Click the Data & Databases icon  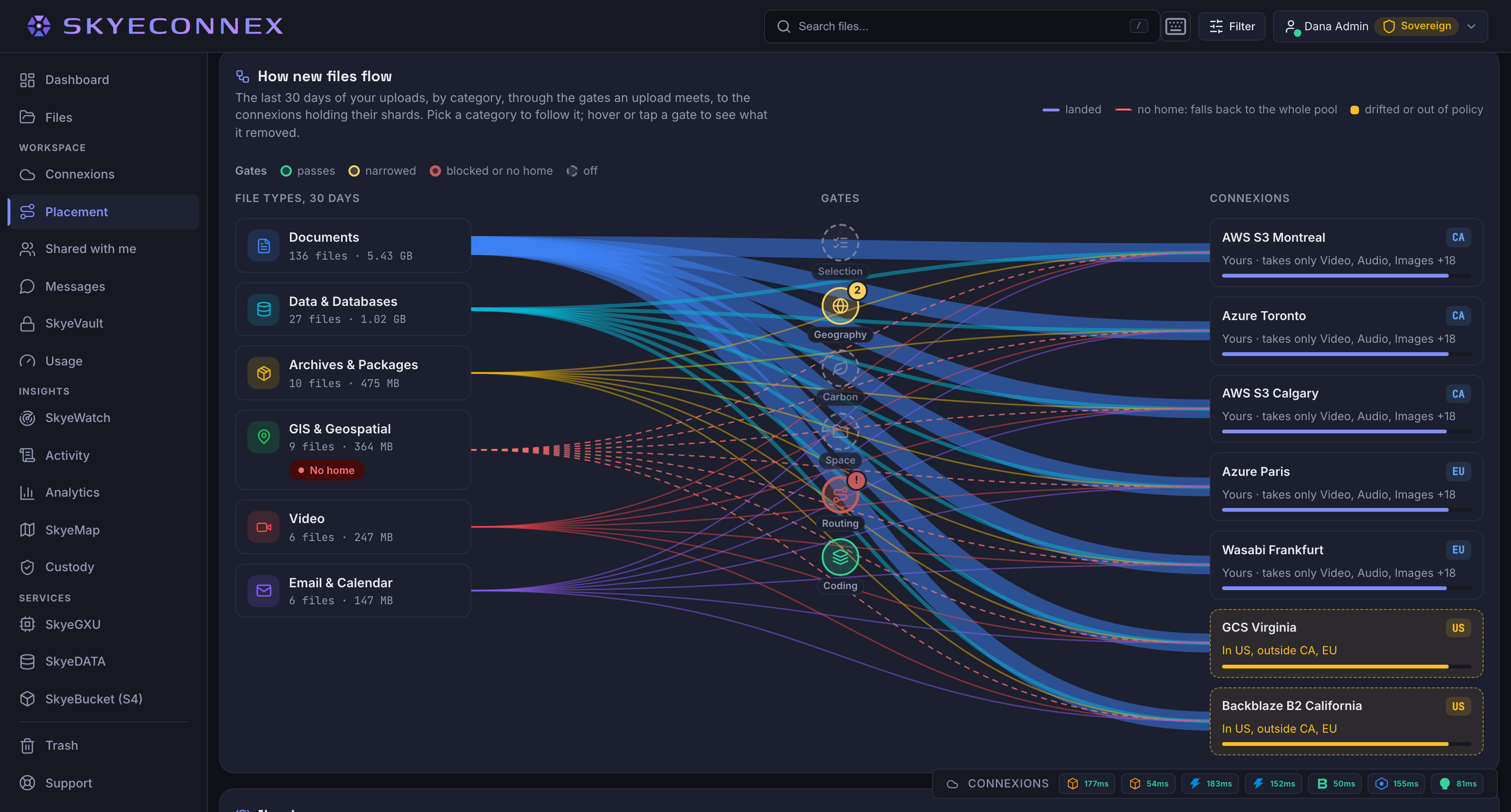tap(263, 309)
